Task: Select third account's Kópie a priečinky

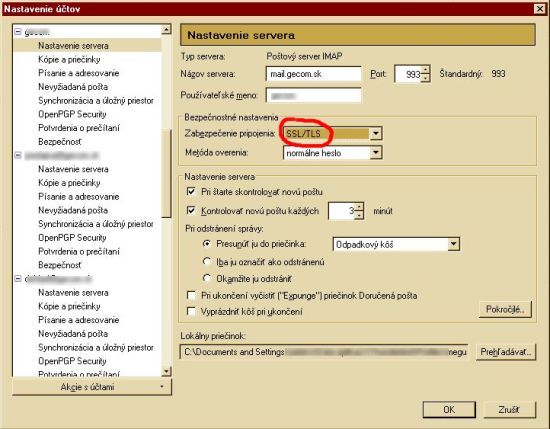Action: coord(69,306)
